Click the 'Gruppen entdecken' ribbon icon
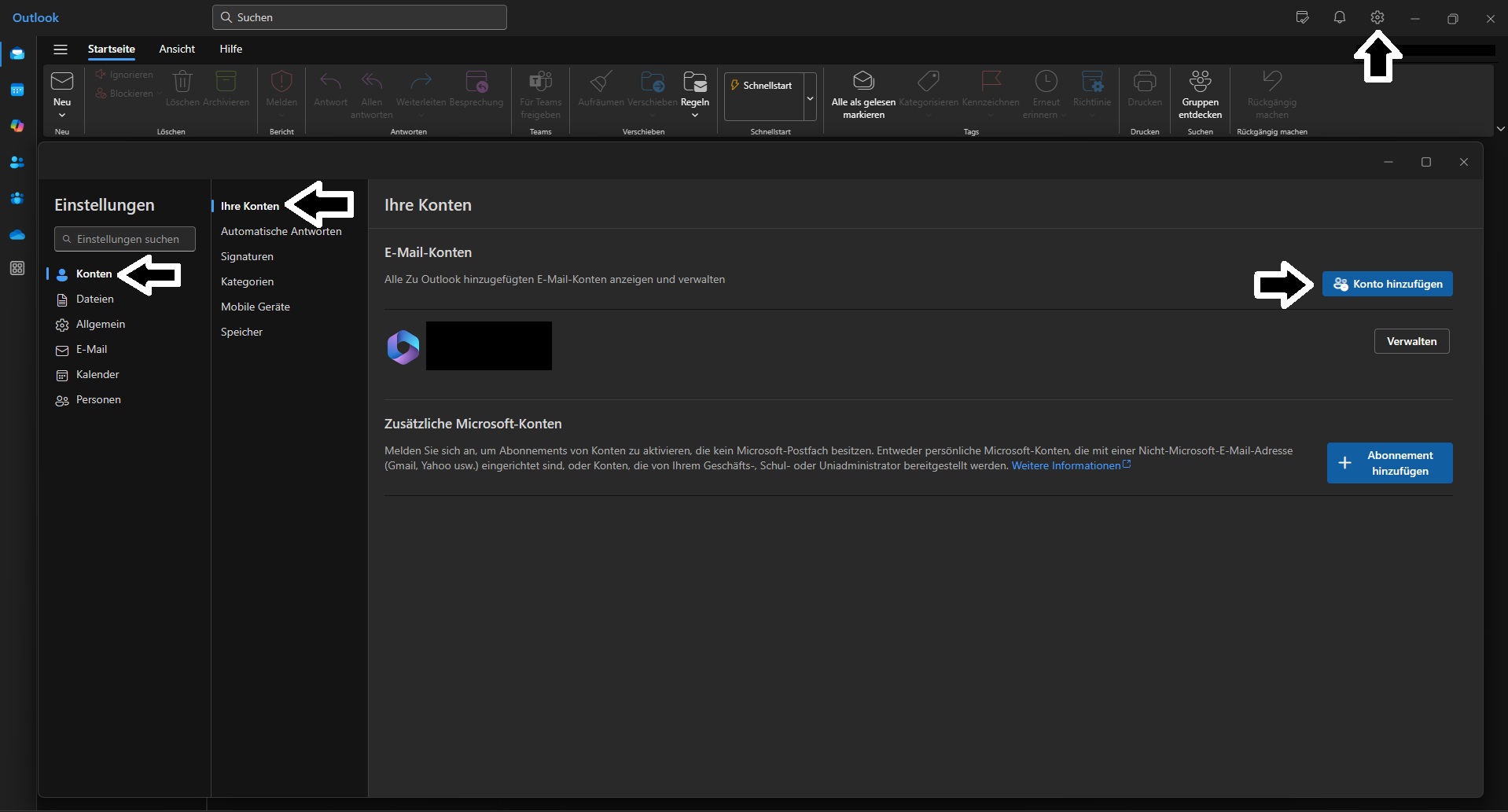 pyautogui.click(x=1200, y=81)
